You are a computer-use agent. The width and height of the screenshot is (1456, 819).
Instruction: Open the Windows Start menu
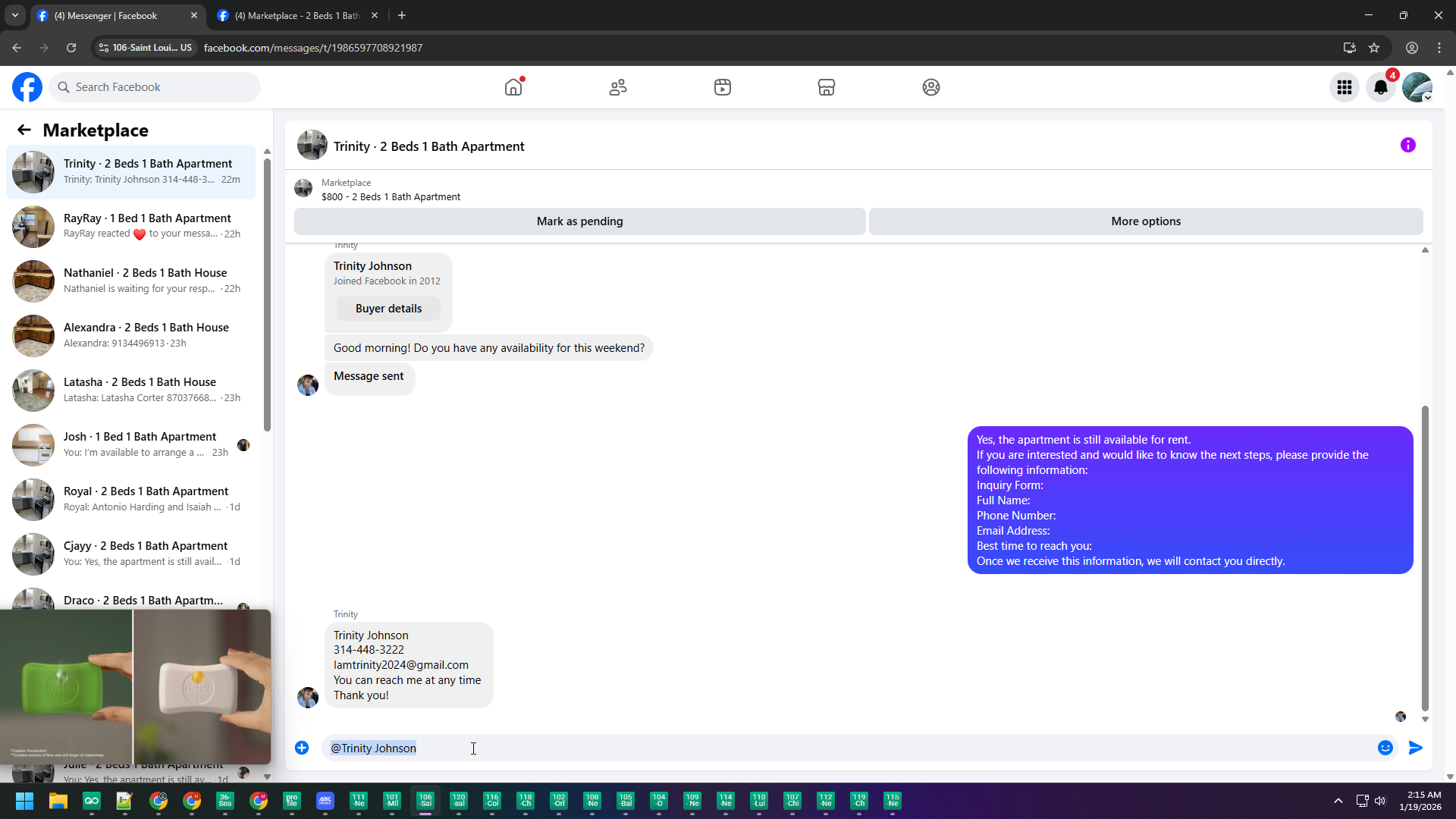tap(24, 801)
